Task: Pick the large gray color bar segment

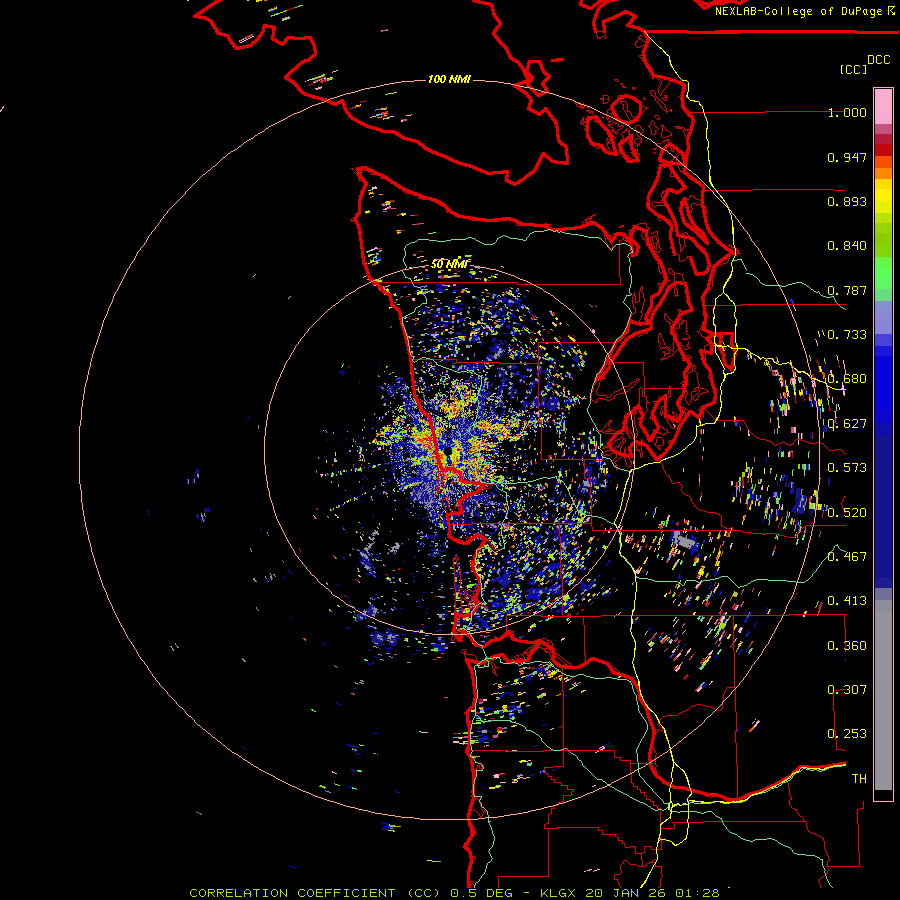Action: (883, 695)
